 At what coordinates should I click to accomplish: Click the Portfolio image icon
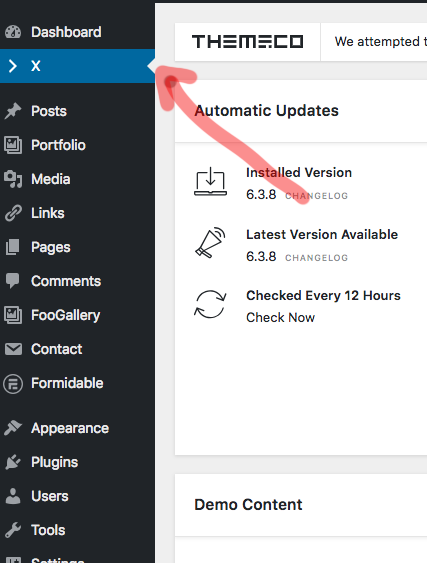13,145
